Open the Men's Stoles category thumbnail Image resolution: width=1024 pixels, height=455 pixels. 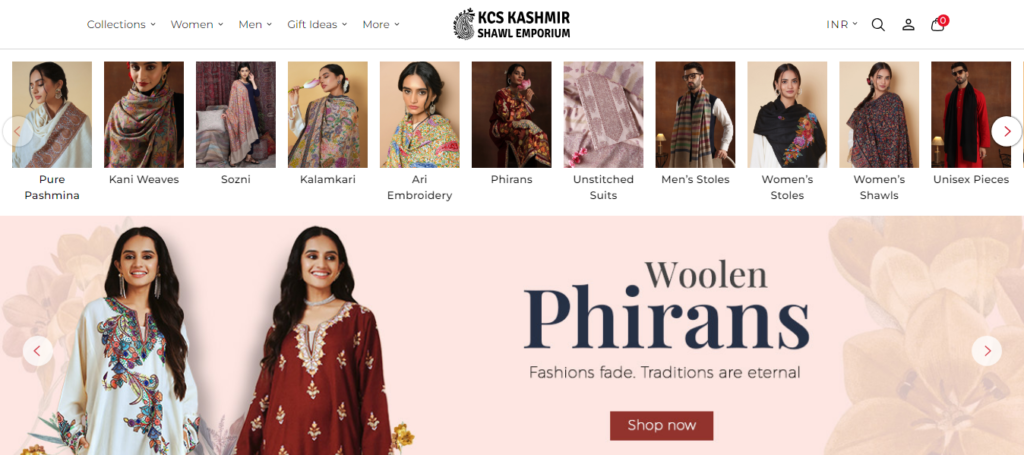(695, 115)
